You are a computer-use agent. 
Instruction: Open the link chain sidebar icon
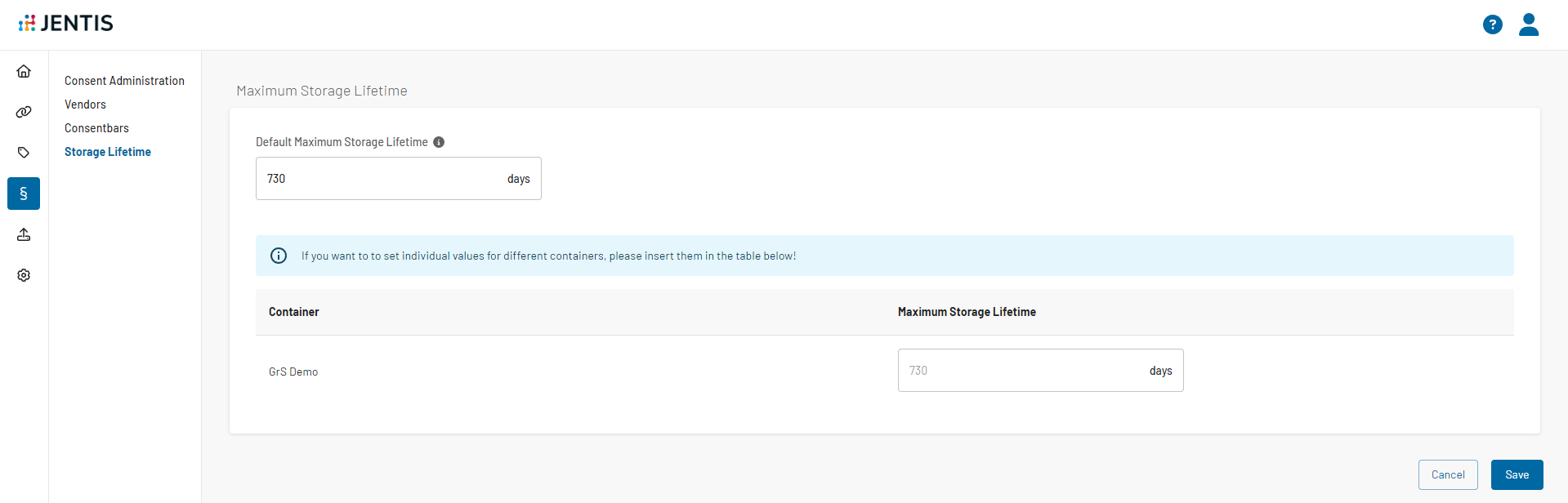pos(24,112)
